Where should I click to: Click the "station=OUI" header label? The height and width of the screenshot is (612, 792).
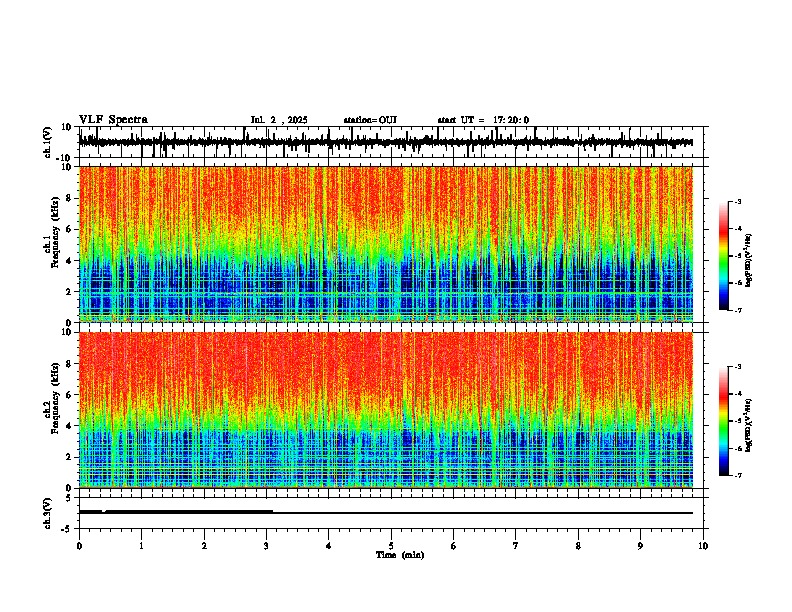pyautogui.click(x=370, y=120)
